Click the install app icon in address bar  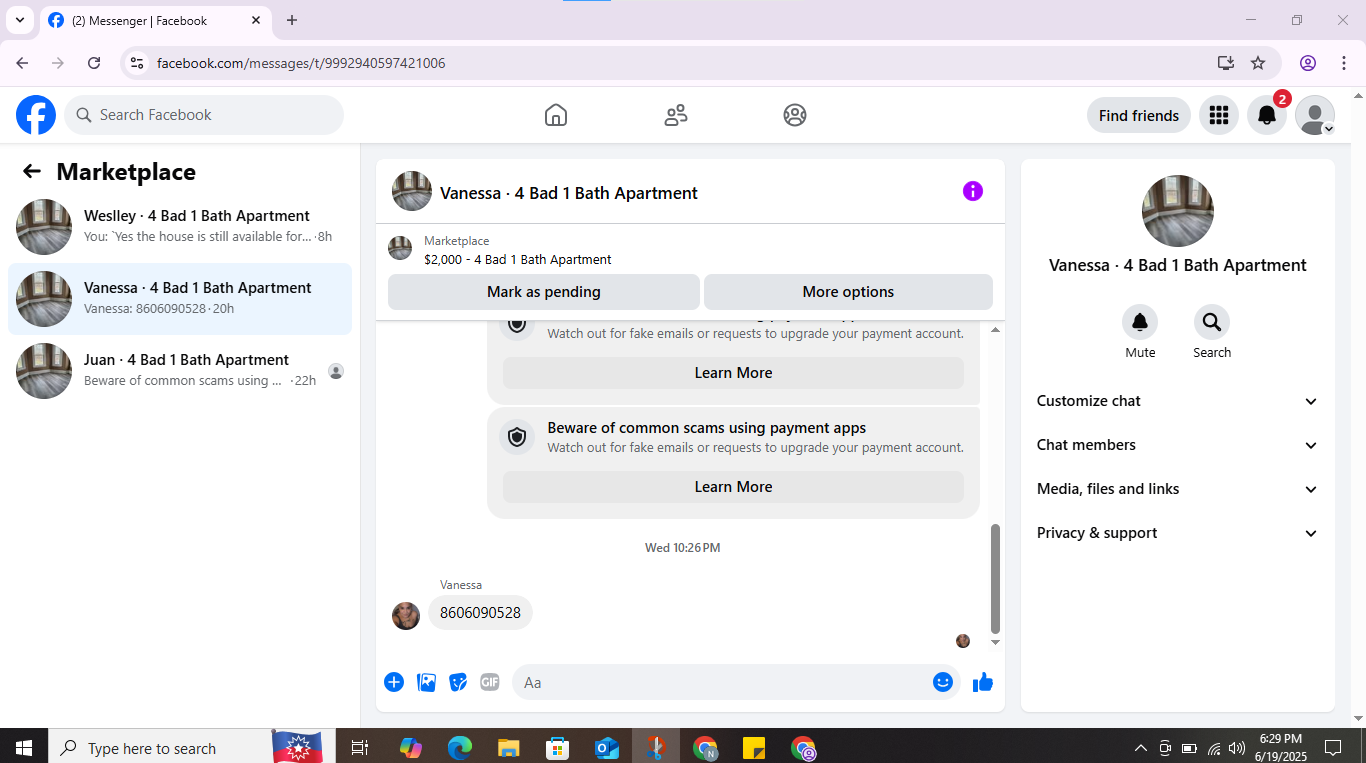click(x=1226, y=63)
